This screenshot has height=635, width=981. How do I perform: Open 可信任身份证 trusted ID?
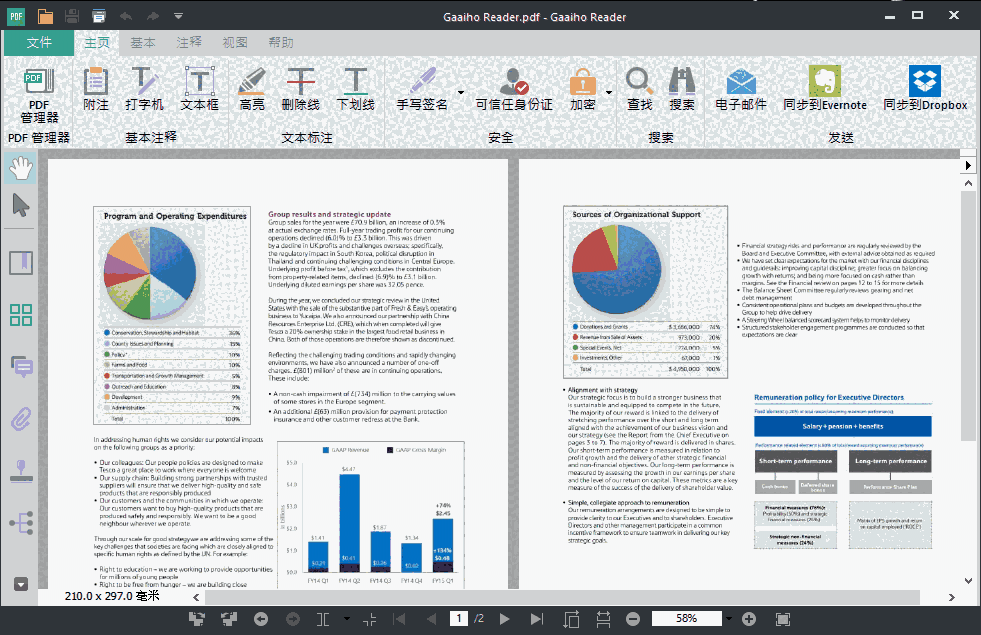[x=514, y=89]
